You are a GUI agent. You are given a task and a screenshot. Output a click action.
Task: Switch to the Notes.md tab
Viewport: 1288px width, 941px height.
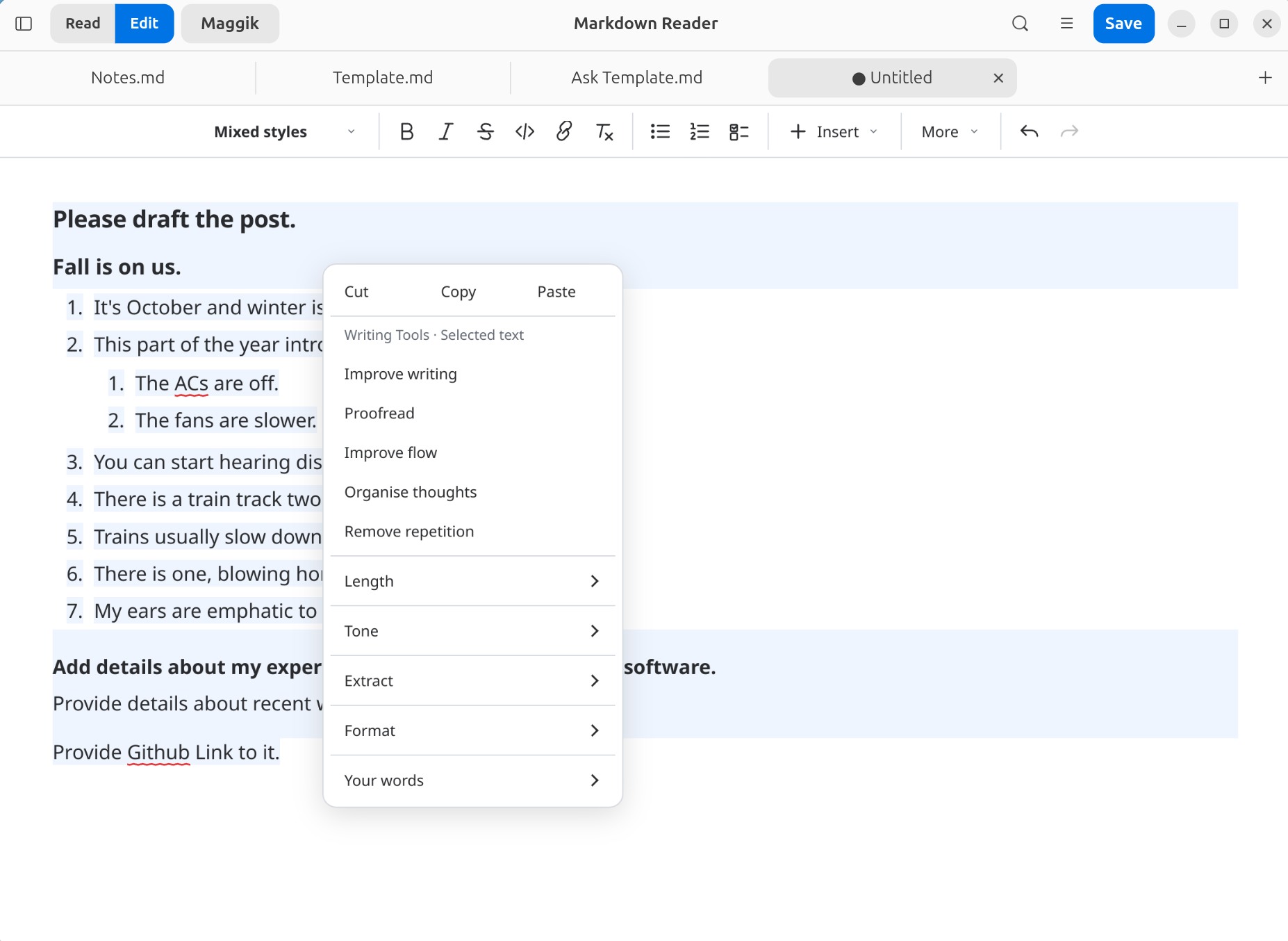click(x=128, y=77)
